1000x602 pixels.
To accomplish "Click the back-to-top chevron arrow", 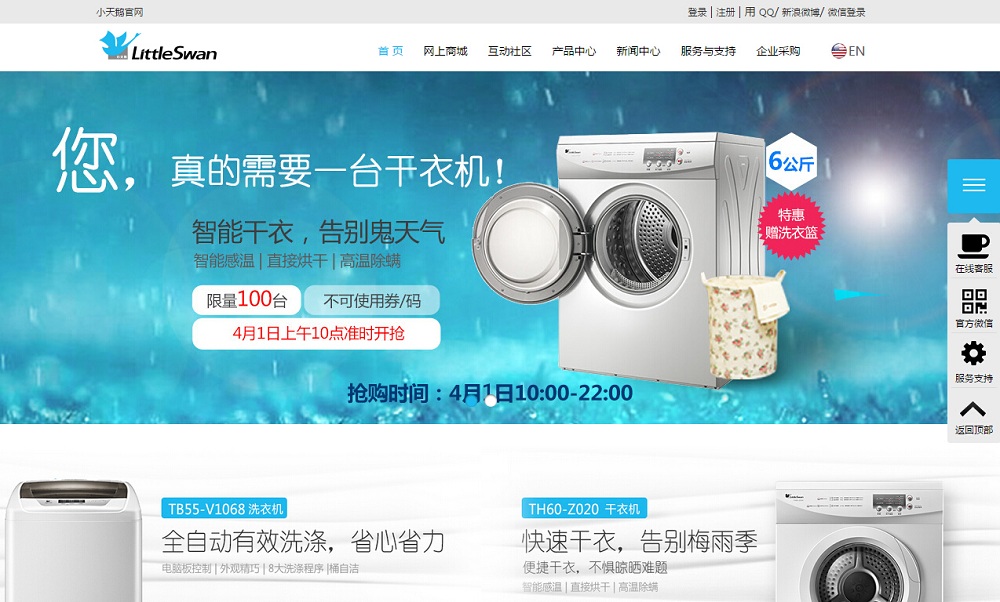I will click(973, 409).
